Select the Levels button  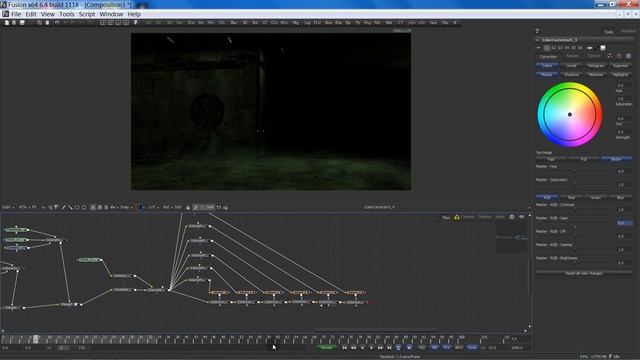click(x=571, y=66)
